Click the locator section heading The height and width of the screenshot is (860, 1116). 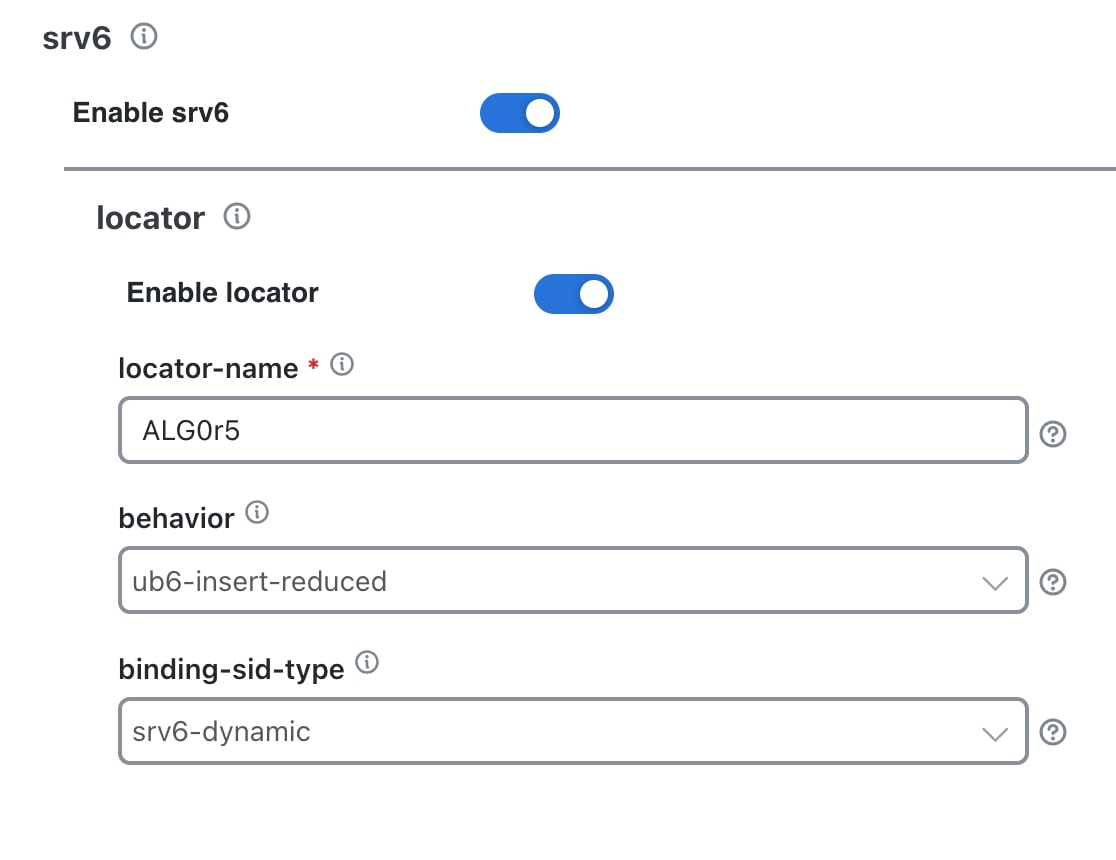[x=150, y=217]
